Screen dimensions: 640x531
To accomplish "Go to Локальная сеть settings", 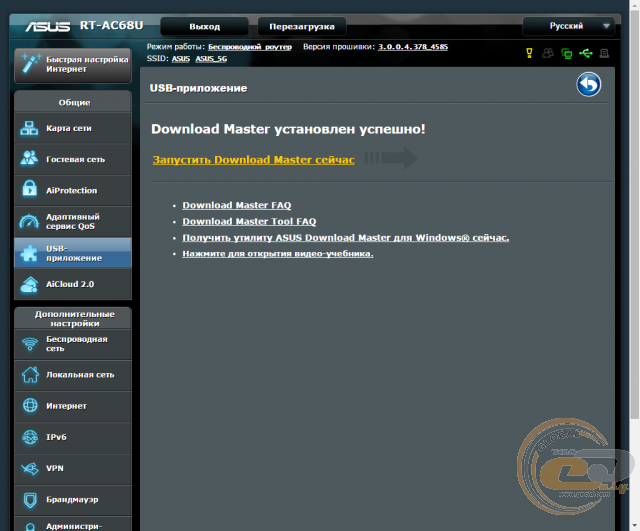I will (73, 375).
